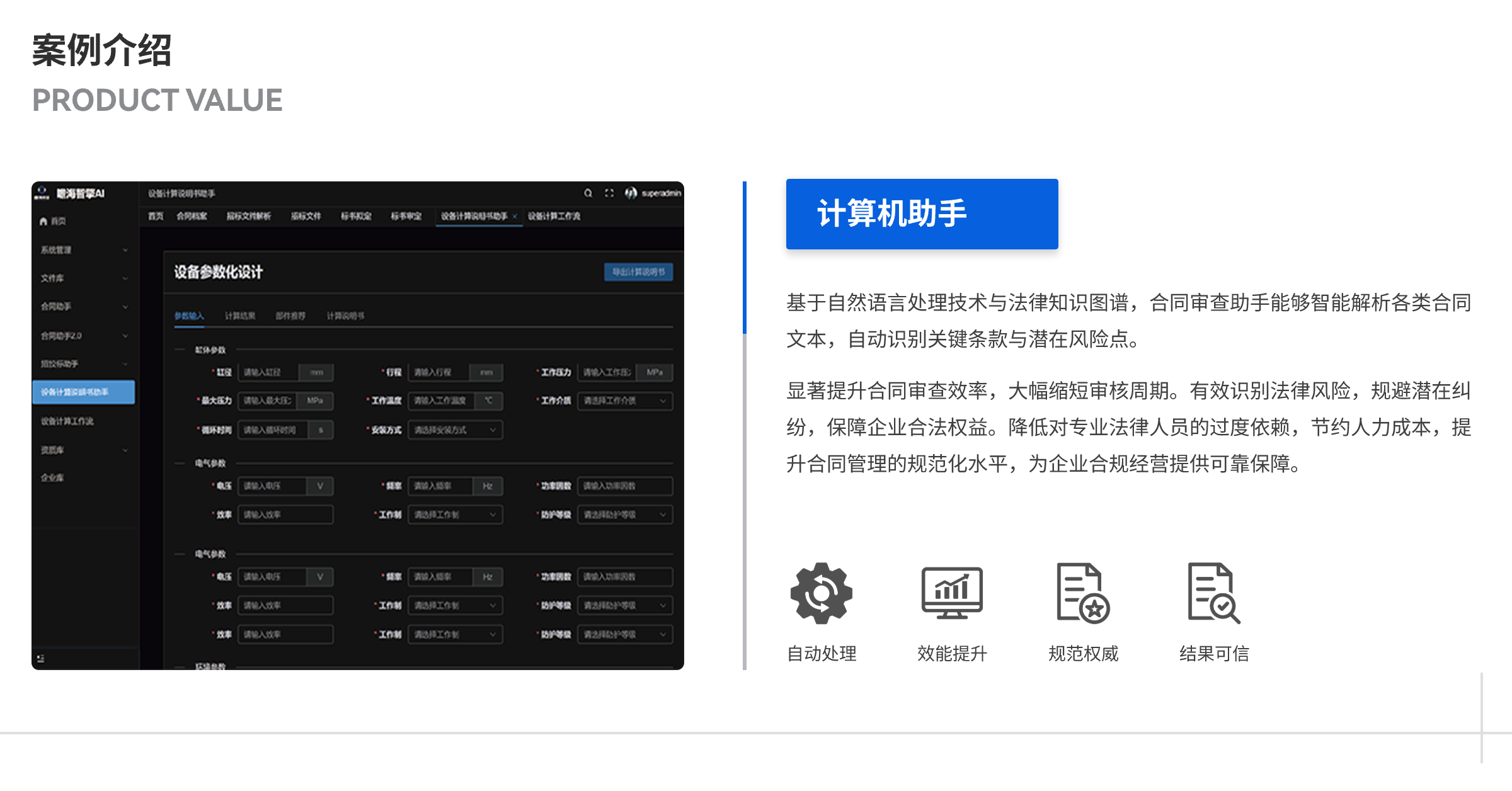Click the blue 计算机助手 button

[921, 214]
